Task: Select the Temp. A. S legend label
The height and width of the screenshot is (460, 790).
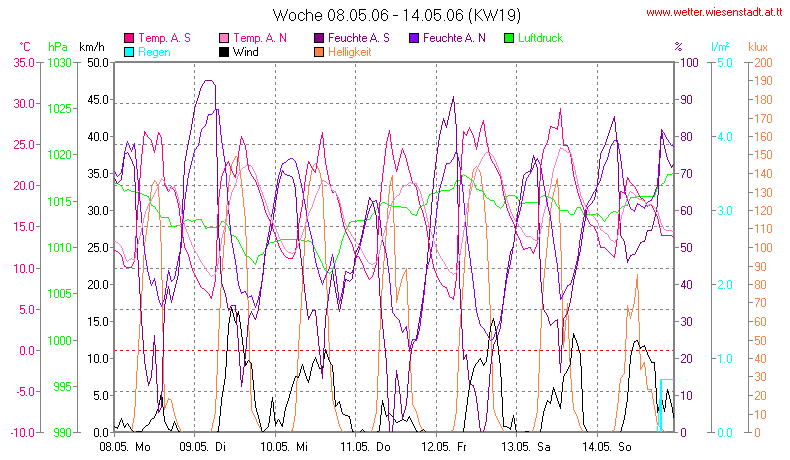Action: point(164,38)
